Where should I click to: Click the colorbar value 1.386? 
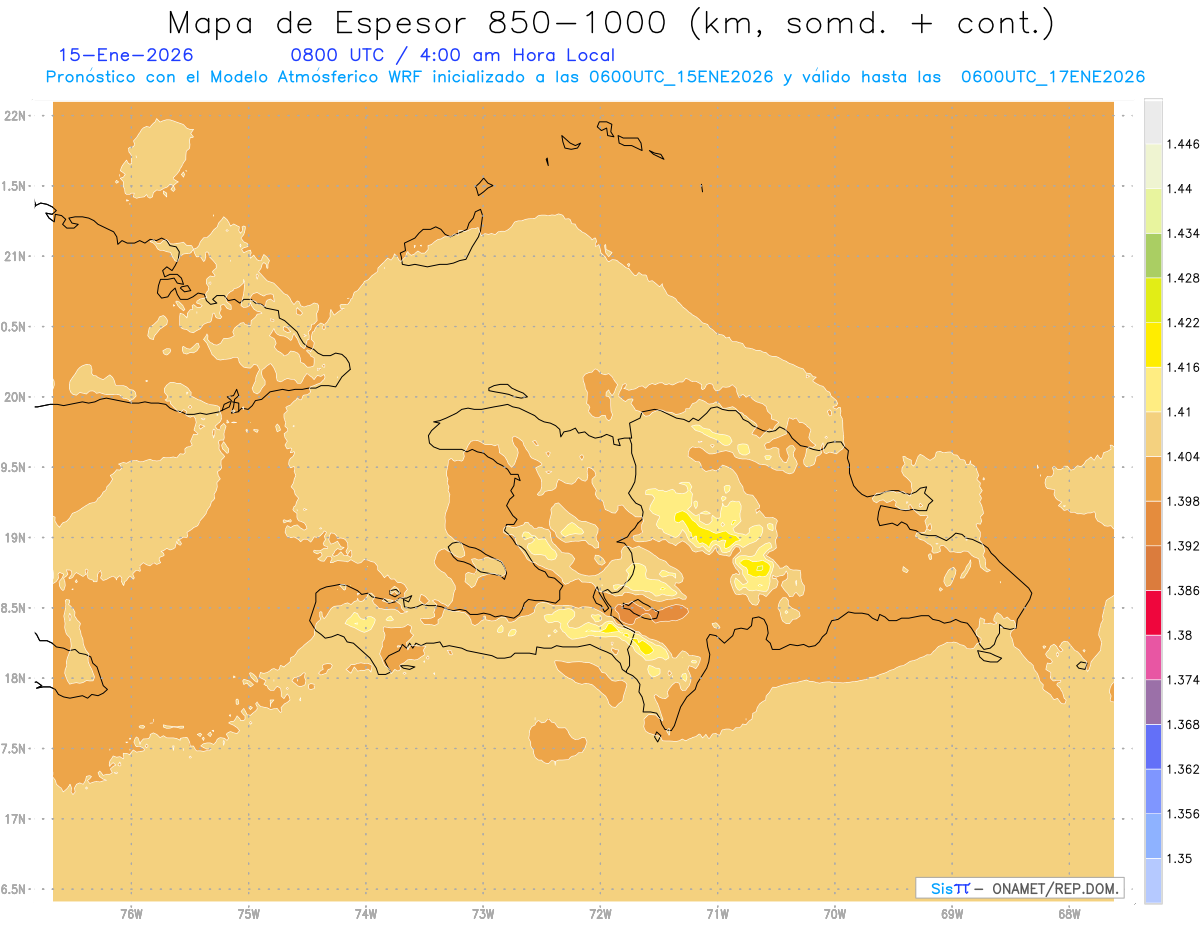click(x=1183, y=590)
